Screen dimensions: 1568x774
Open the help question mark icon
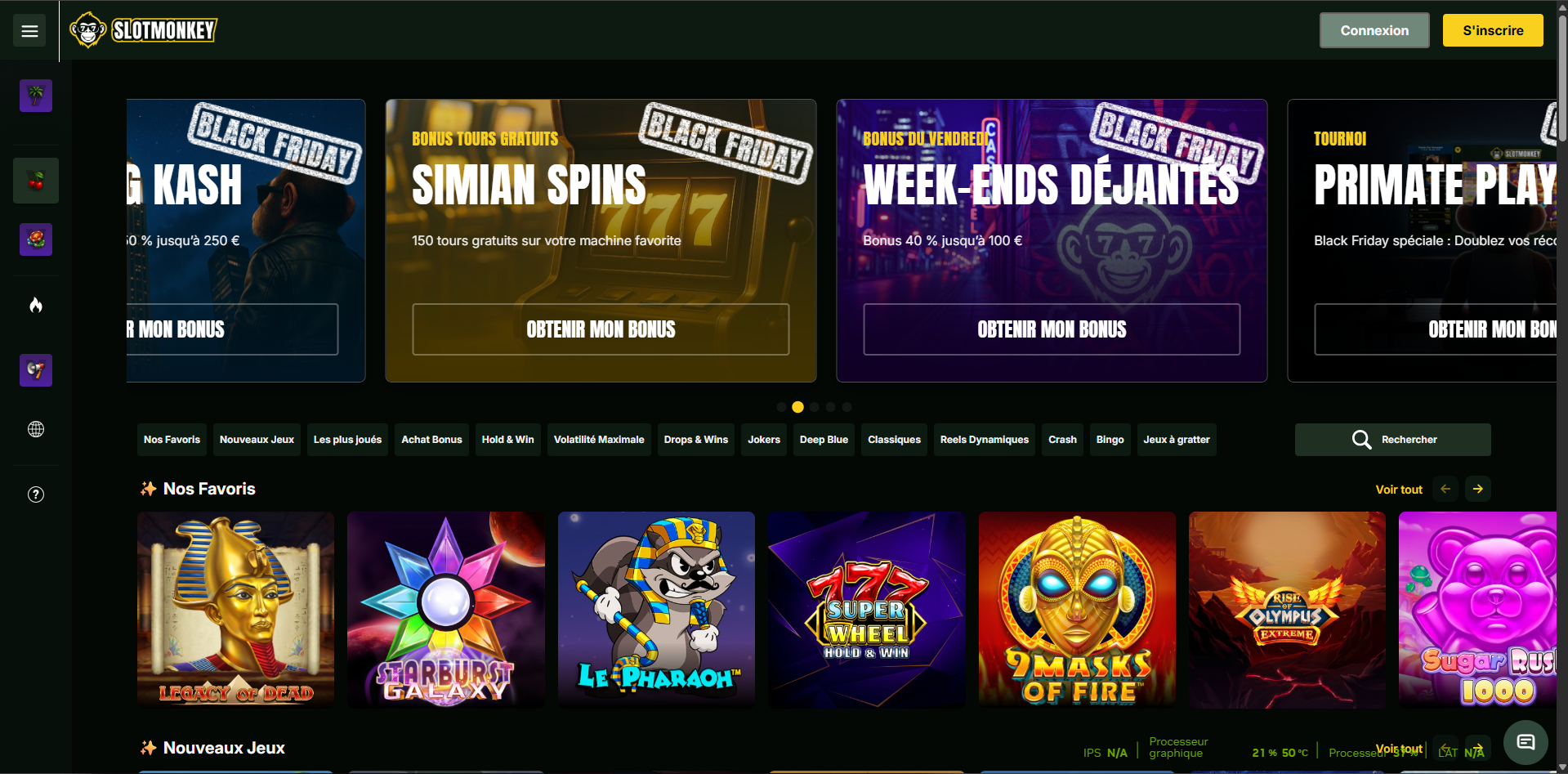36,494
